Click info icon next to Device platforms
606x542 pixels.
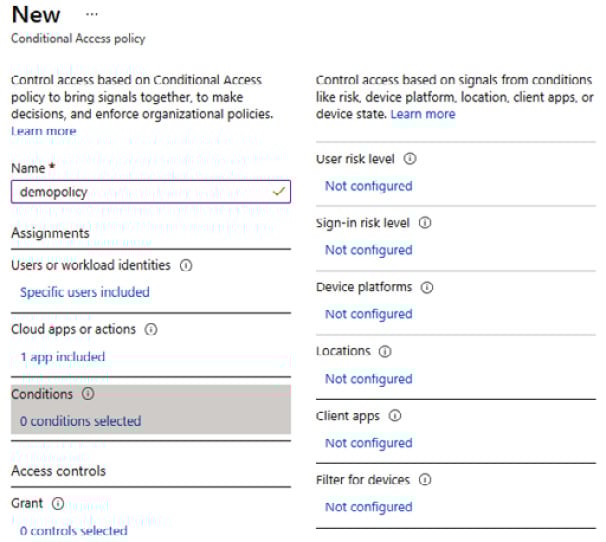(427, 287)
